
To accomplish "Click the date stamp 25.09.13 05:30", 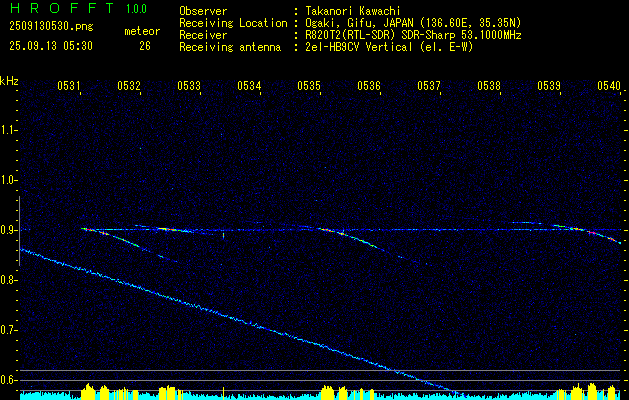I will [x=51, y=46].
